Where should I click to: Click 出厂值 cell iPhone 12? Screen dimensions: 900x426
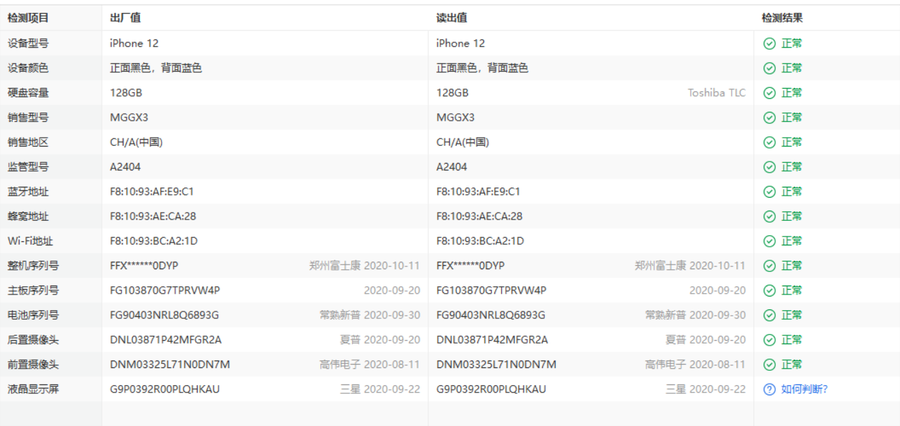click(134, 43)
